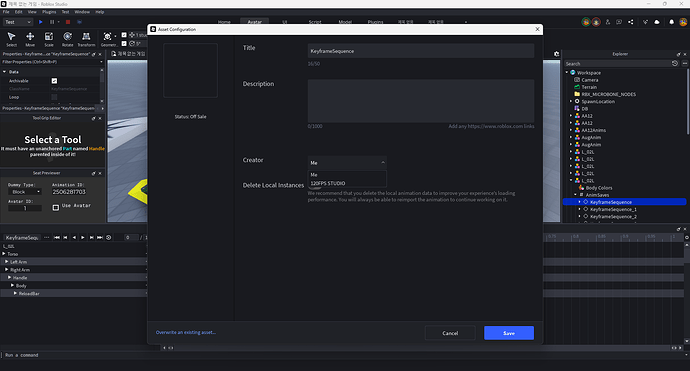This screenshot has width=690, height=371.
Task: Select 120FPS STUDIO creator option
Action: [347, 183]
